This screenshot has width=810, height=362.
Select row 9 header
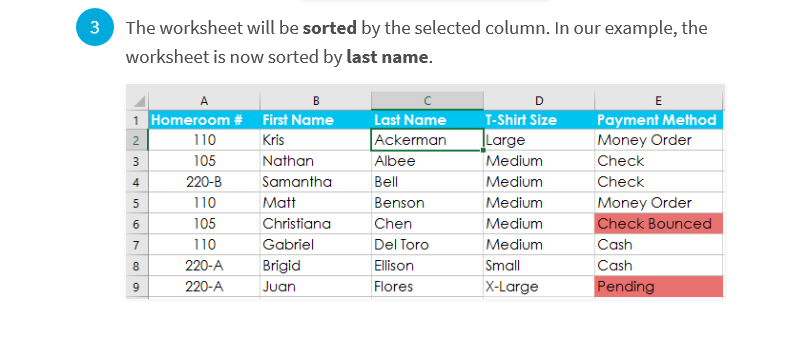click(x=137, y=287)
